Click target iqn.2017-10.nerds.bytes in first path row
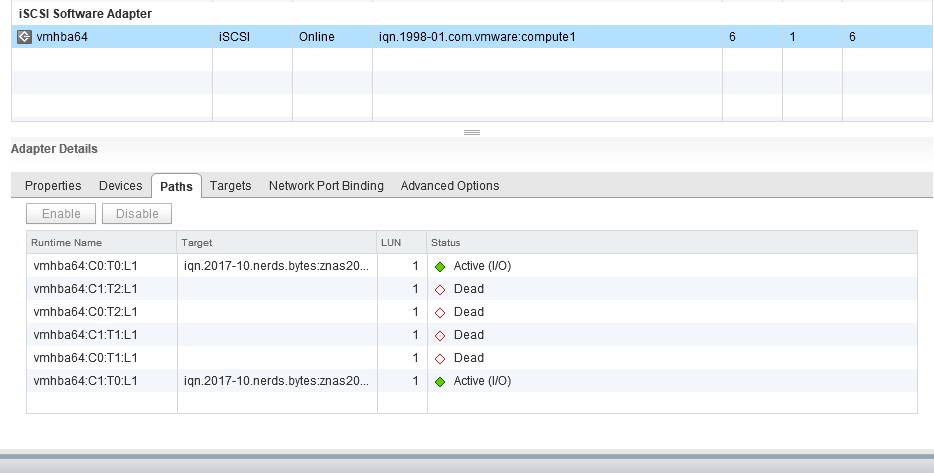The height and width of the screenshot is (473, 934). click(276, 266)
